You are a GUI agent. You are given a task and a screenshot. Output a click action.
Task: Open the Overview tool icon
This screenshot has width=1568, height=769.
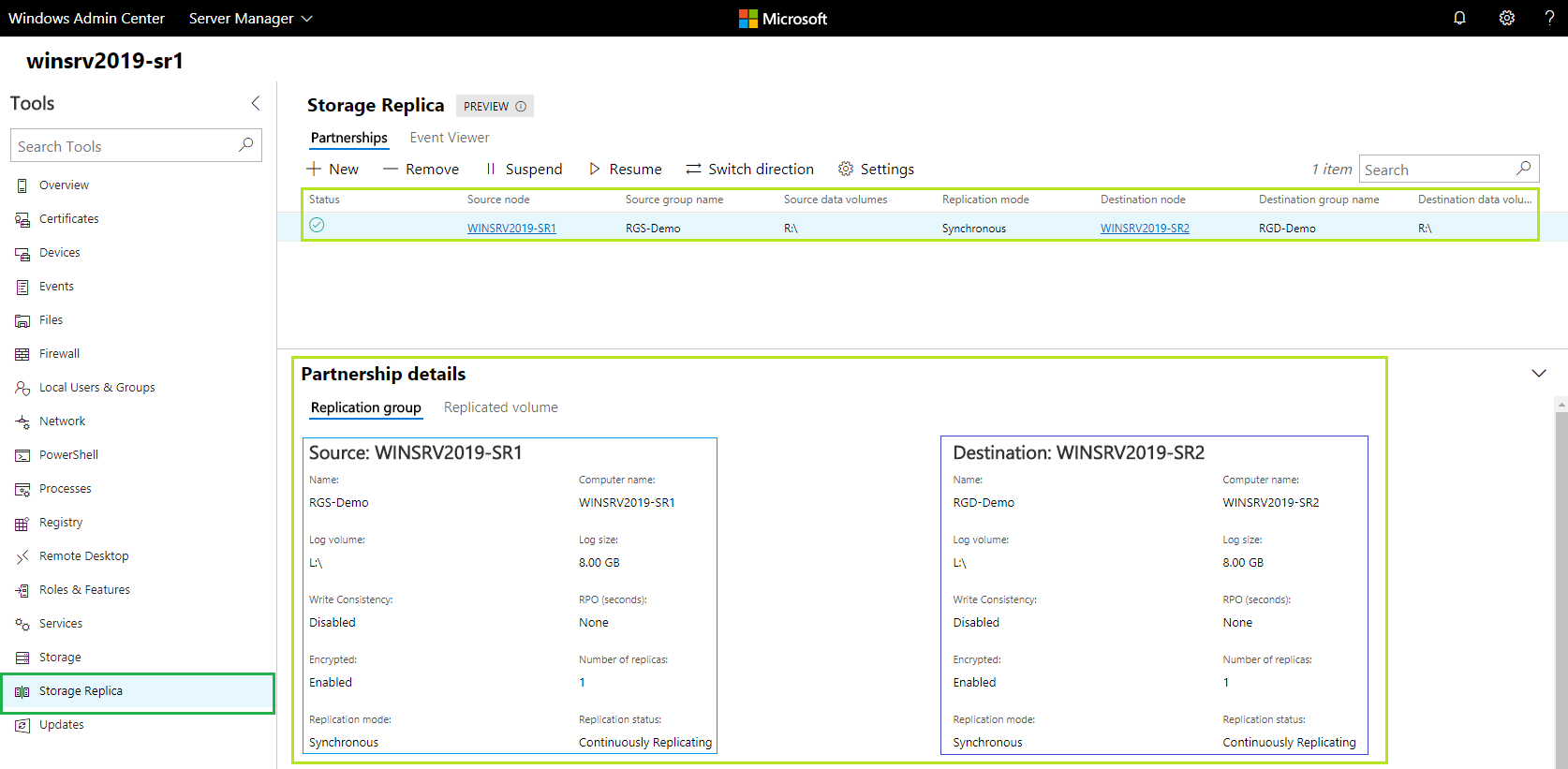pyautogui.click(x=22, y=185)
